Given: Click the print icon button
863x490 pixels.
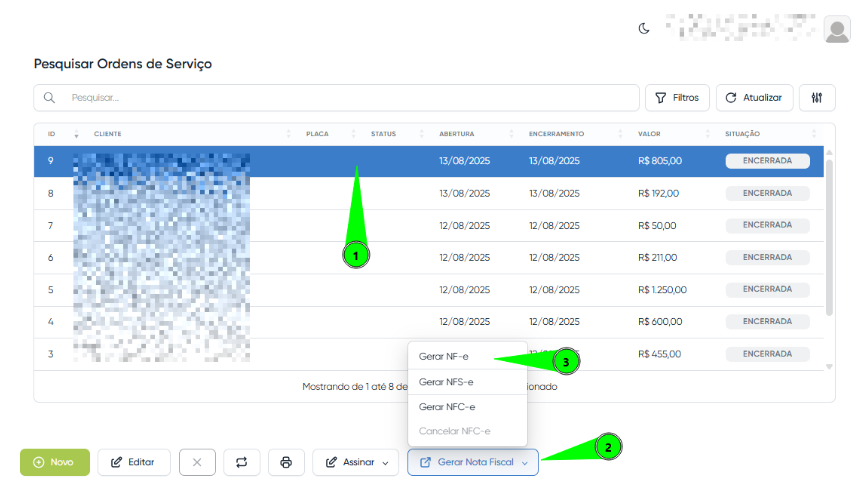Looking at the screenshot, I should pyautogui.click(x=286, y=462).
